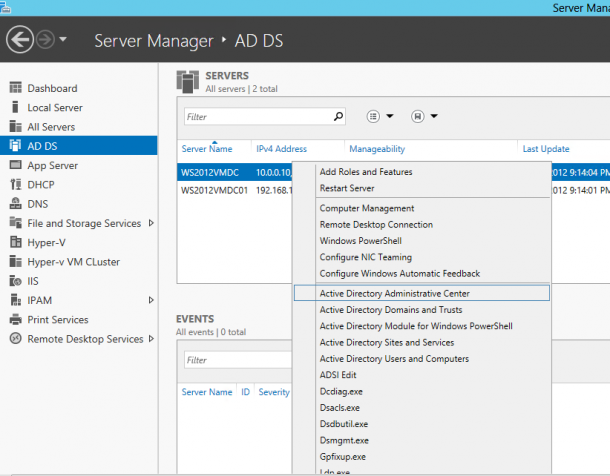Run Dcdiag.exe from the menu

pyautogui.click(x=422, y=391)
